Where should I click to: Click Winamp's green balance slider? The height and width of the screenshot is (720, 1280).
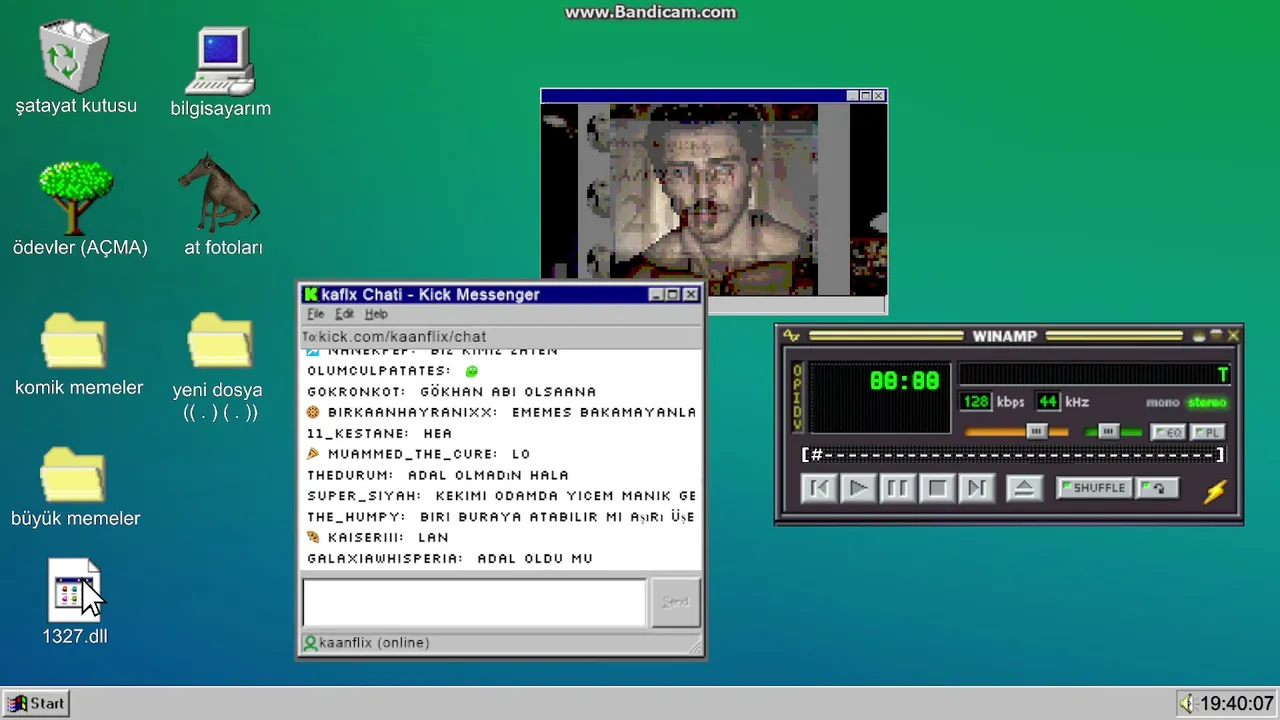click(x=1113, y=431)
